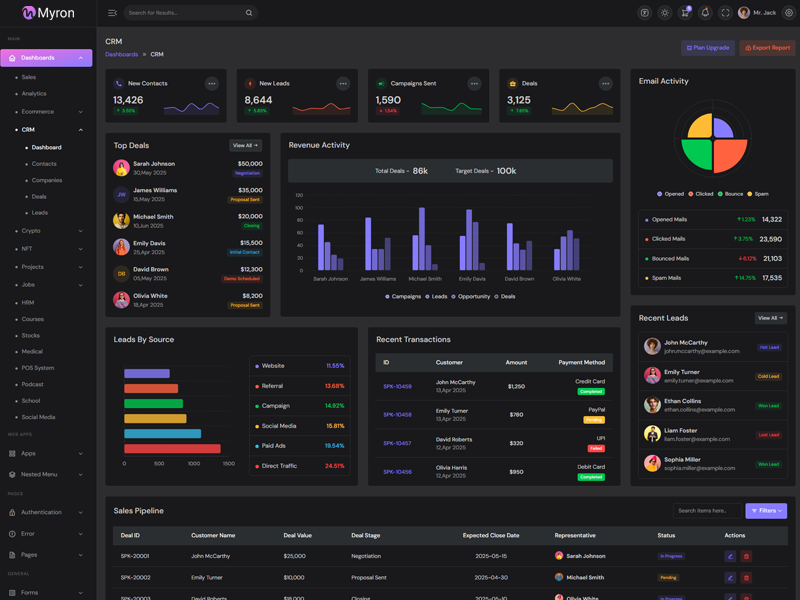Click the Export Report button

pyautogui.click(x=767, y=48)
